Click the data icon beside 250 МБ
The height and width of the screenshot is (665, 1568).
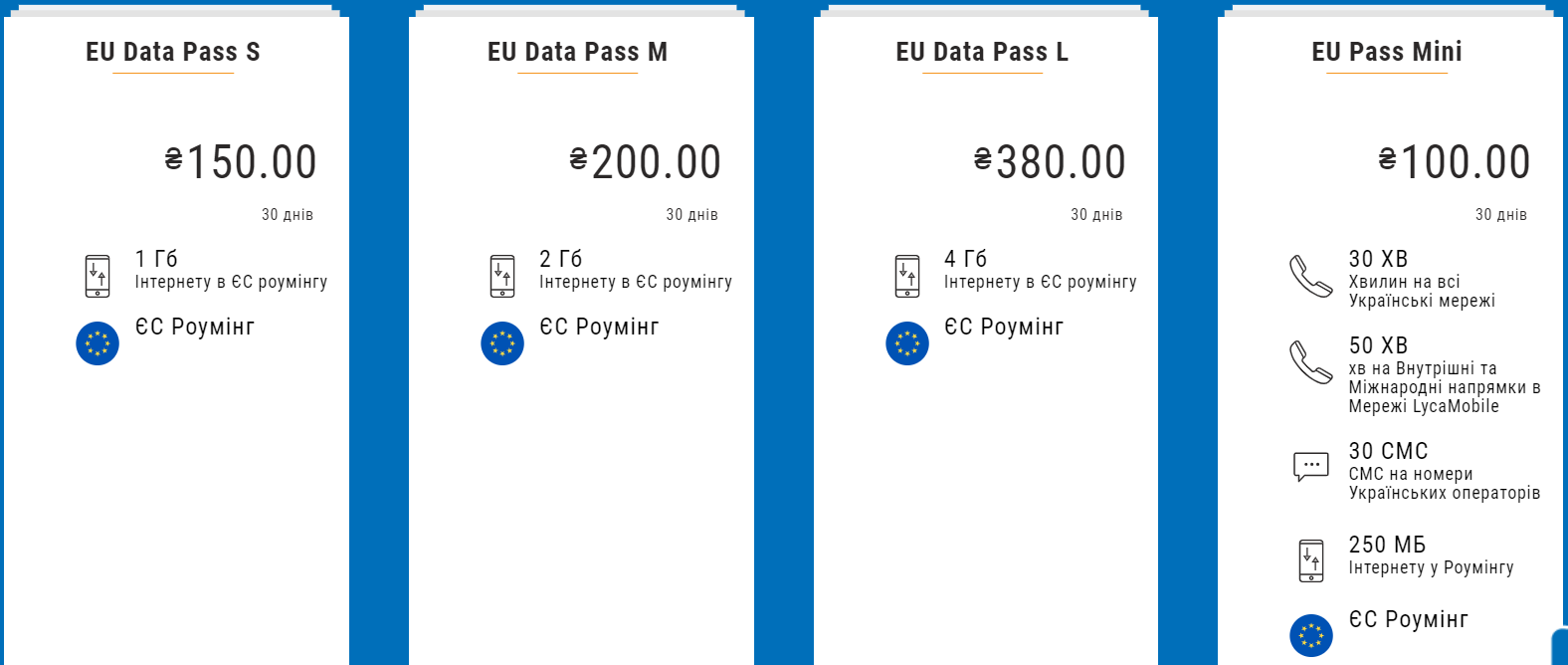[1311, 560]
